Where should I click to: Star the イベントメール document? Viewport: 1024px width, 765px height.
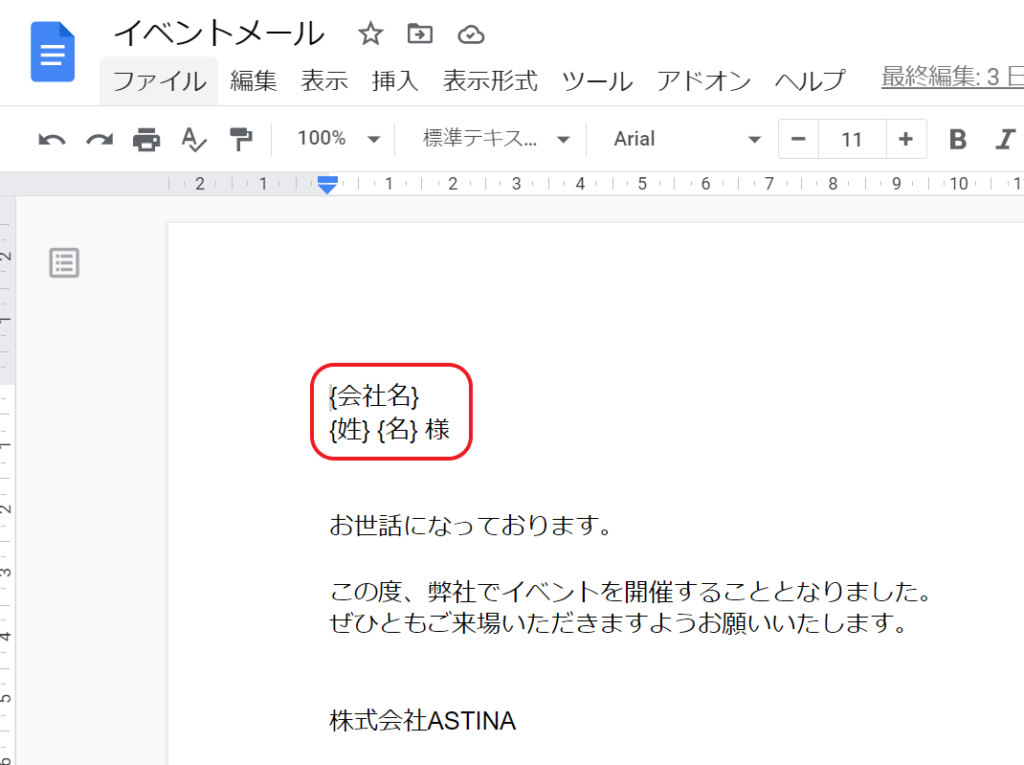pos(370,33)
